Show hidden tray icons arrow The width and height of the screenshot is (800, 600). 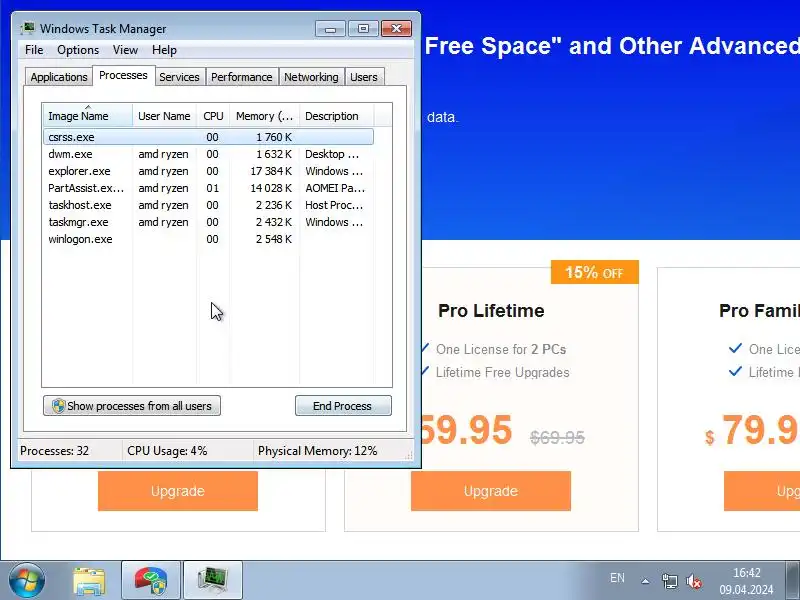pos(645,581)
